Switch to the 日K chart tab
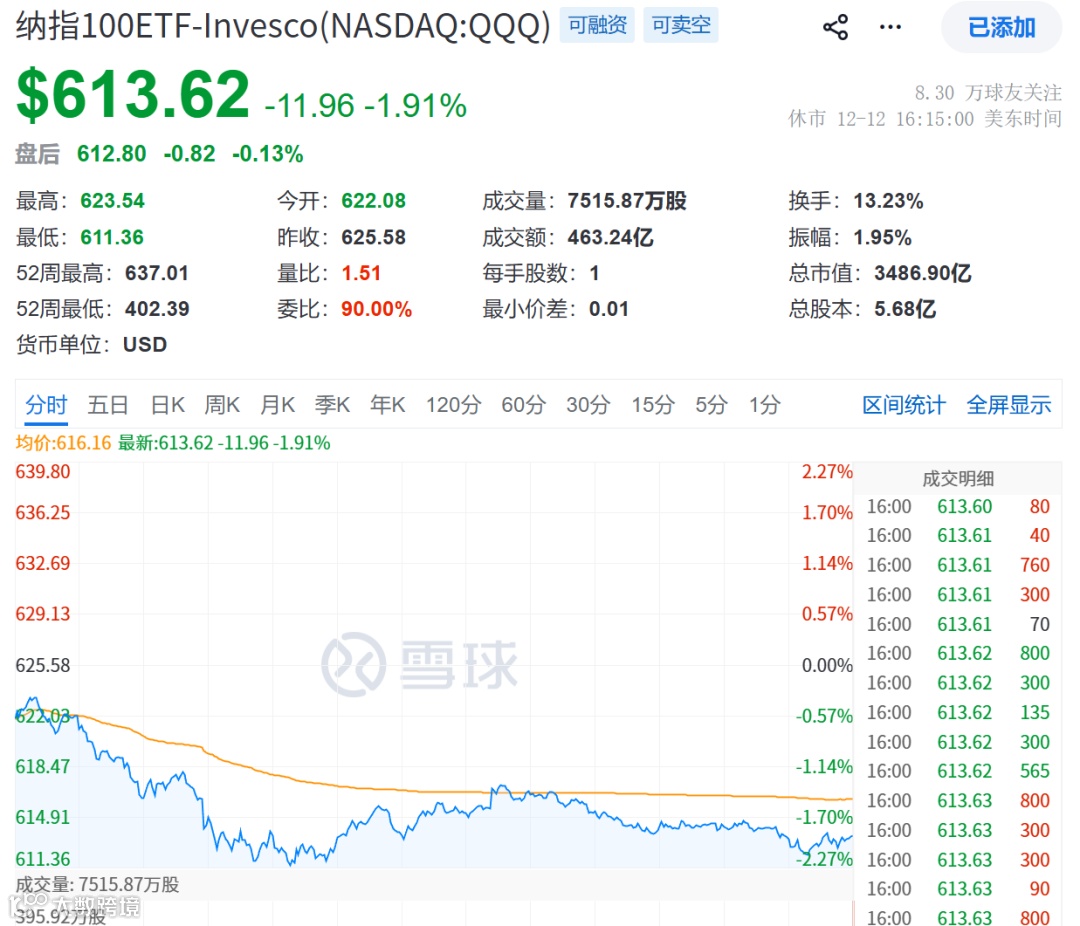 pyautogui.click(x=167, y=405)
